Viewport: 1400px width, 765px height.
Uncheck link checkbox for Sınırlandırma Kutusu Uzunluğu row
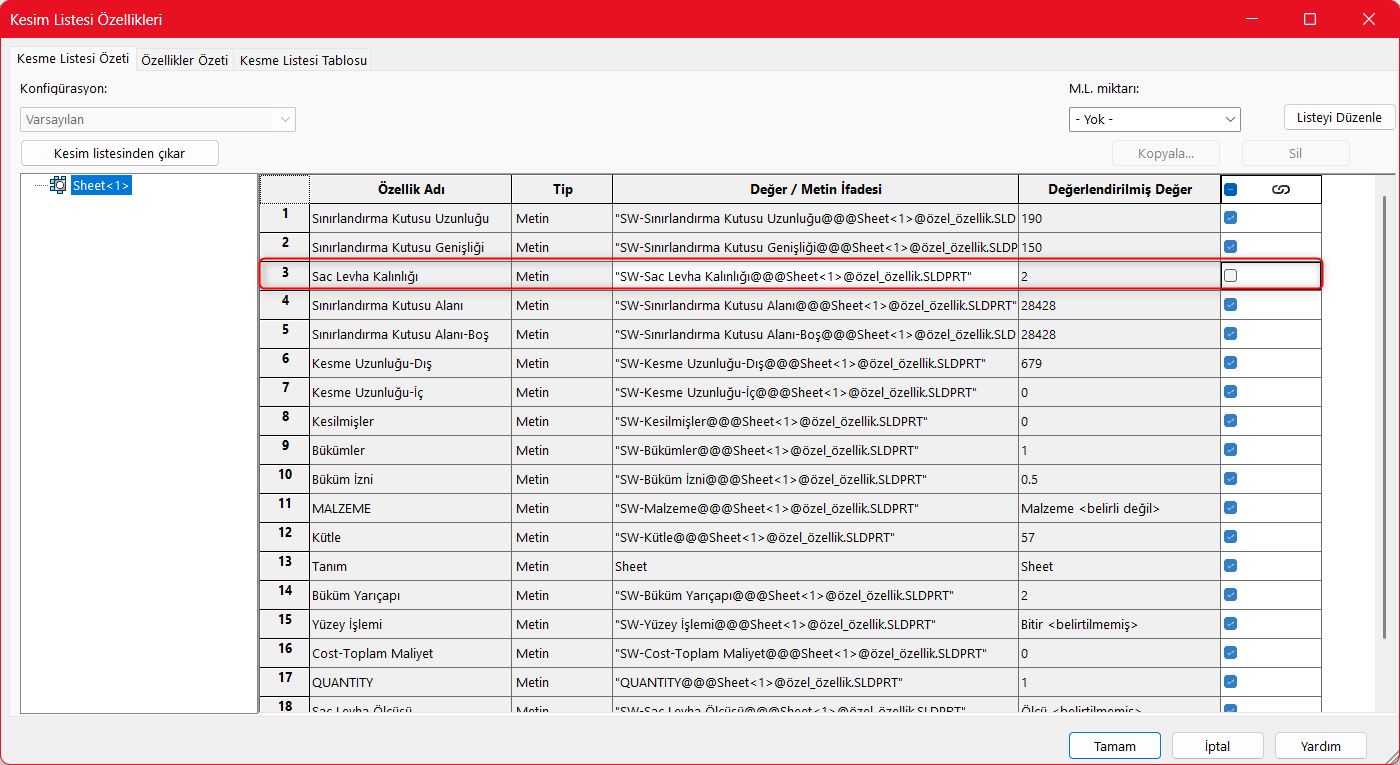[1231, 218]
